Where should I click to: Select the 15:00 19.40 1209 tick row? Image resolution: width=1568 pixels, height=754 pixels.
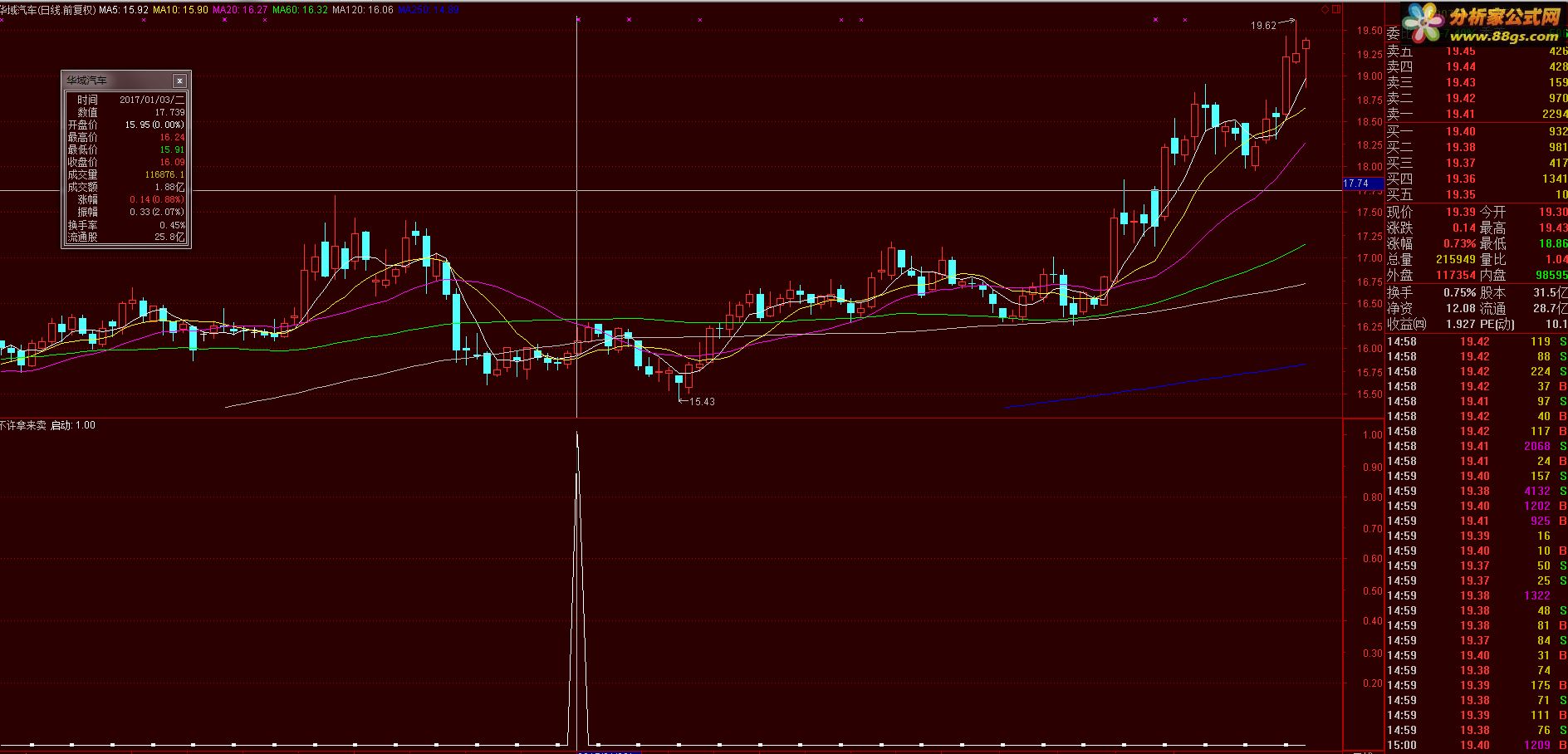(x=1477, y=746)
